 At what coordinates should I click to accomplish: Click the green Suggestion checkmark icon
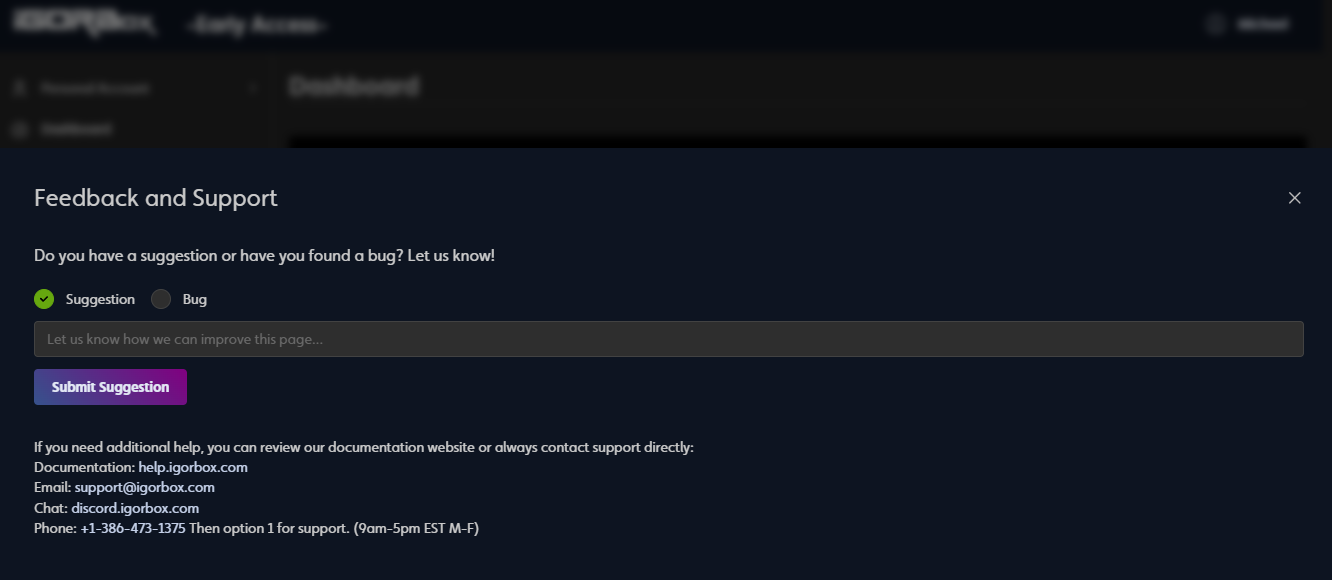pyautogui.click(x=44, y=298)
